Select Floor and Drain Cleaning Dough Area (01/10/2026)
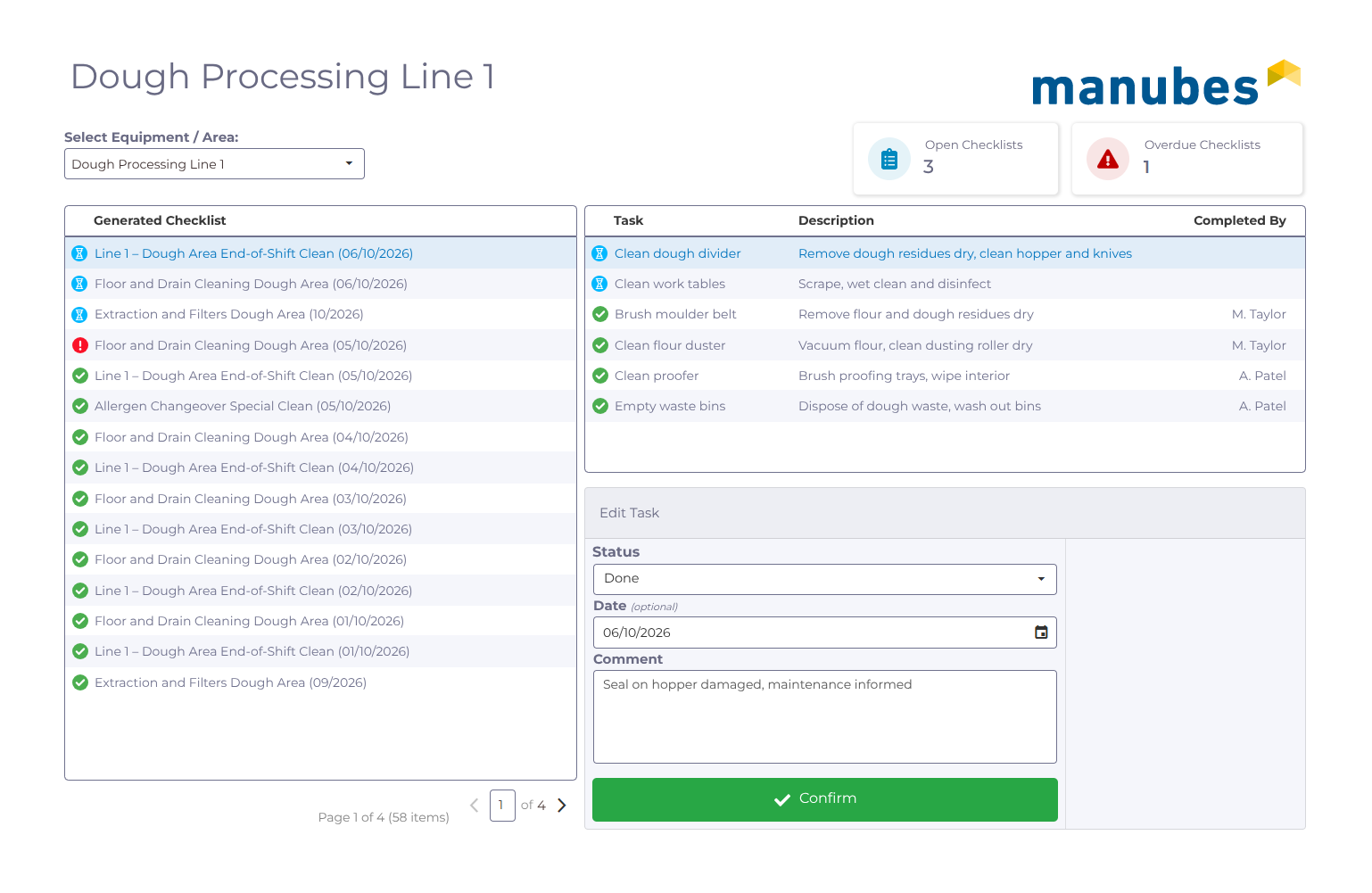 tap(321, 621)
